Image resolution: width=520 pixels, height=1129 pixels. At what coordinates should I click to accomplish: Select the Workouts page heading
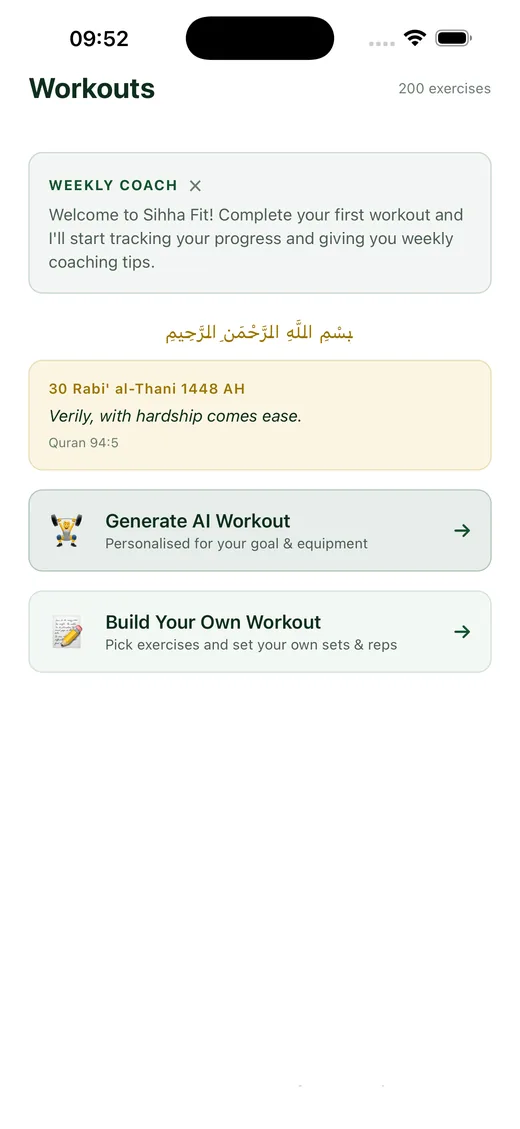[x=92, y=89]
